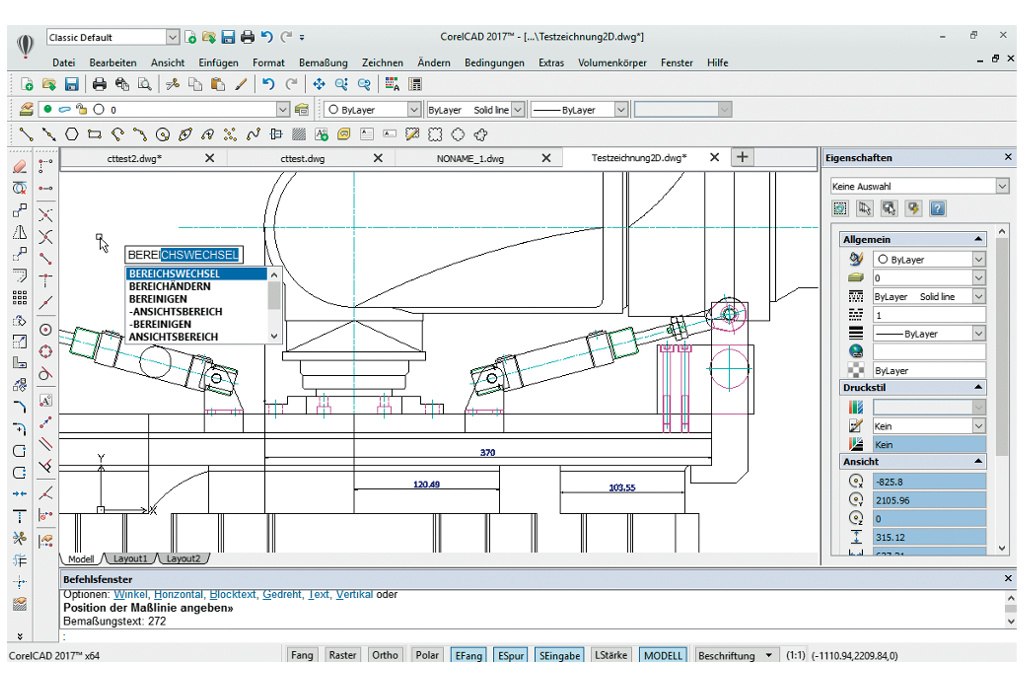The width and height of the screenshot is (1024, 687).
Task: Click the Pan view icon
Action: (x=319, y=84)
